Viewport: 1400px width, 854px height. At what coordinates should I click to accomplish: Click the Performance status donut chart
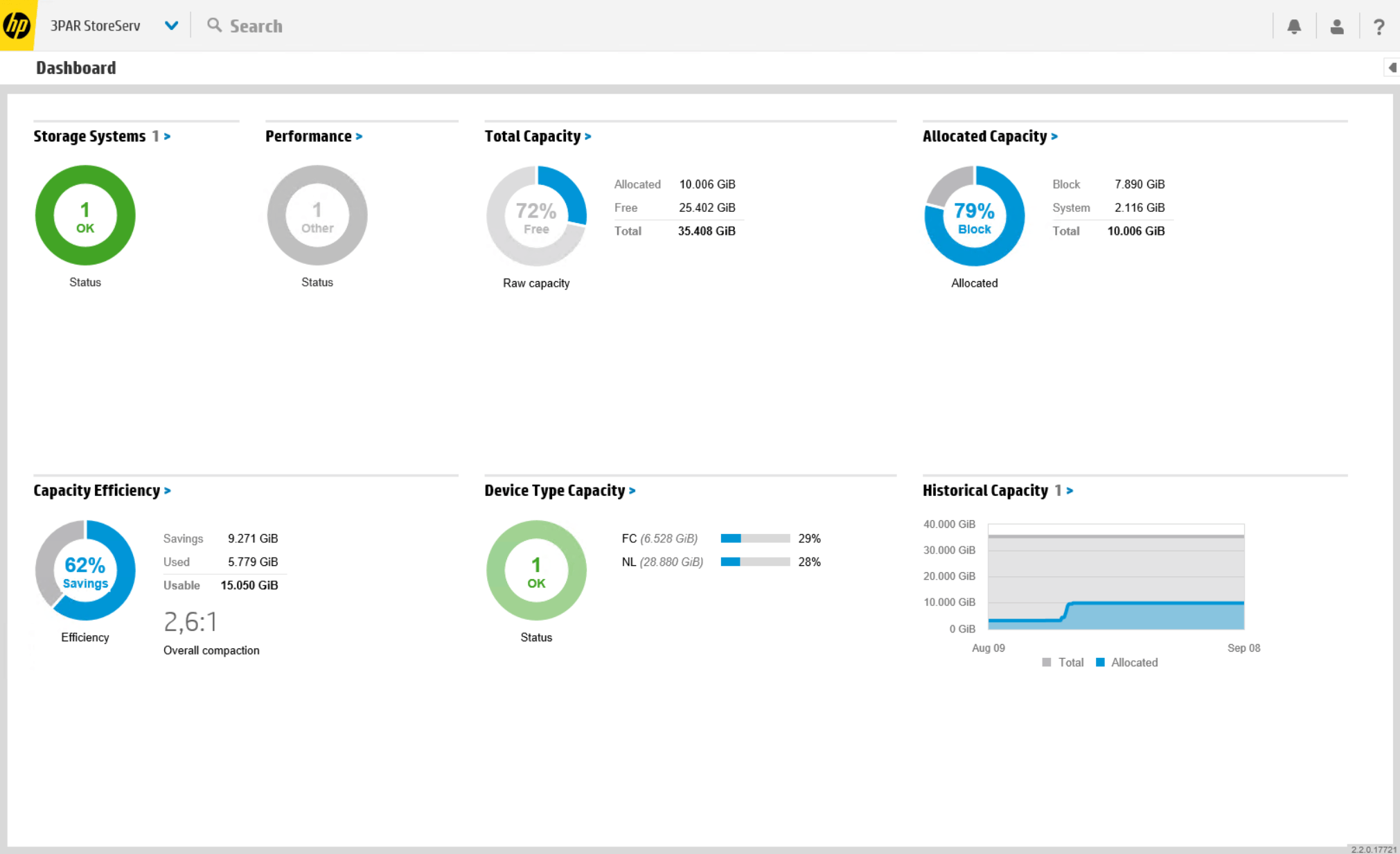[317, 215]
